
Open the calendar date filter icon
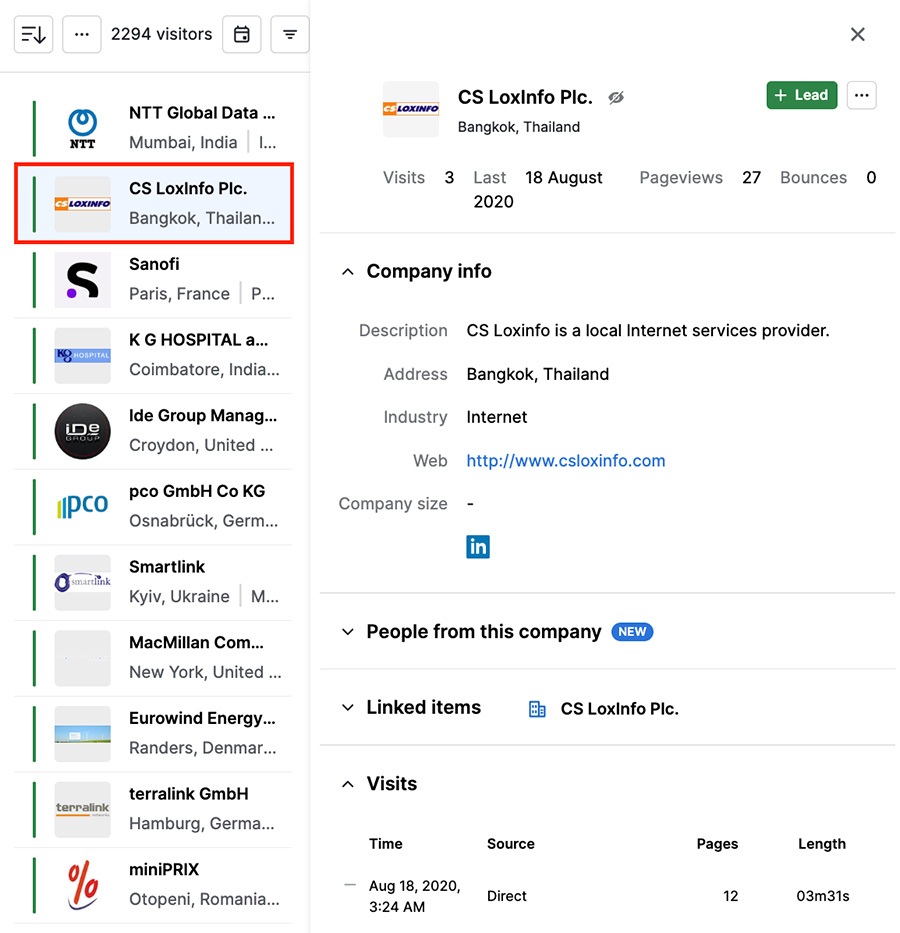click(241, 33)
